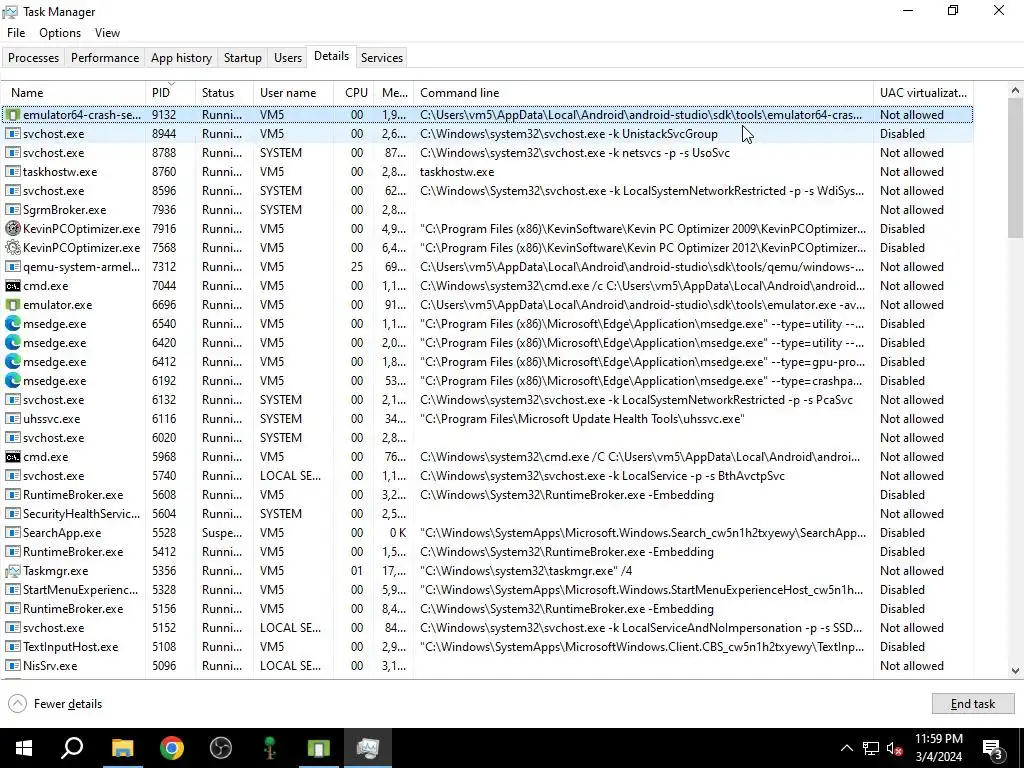Click the TextInputHost.exe process icon

coord(12,647)
